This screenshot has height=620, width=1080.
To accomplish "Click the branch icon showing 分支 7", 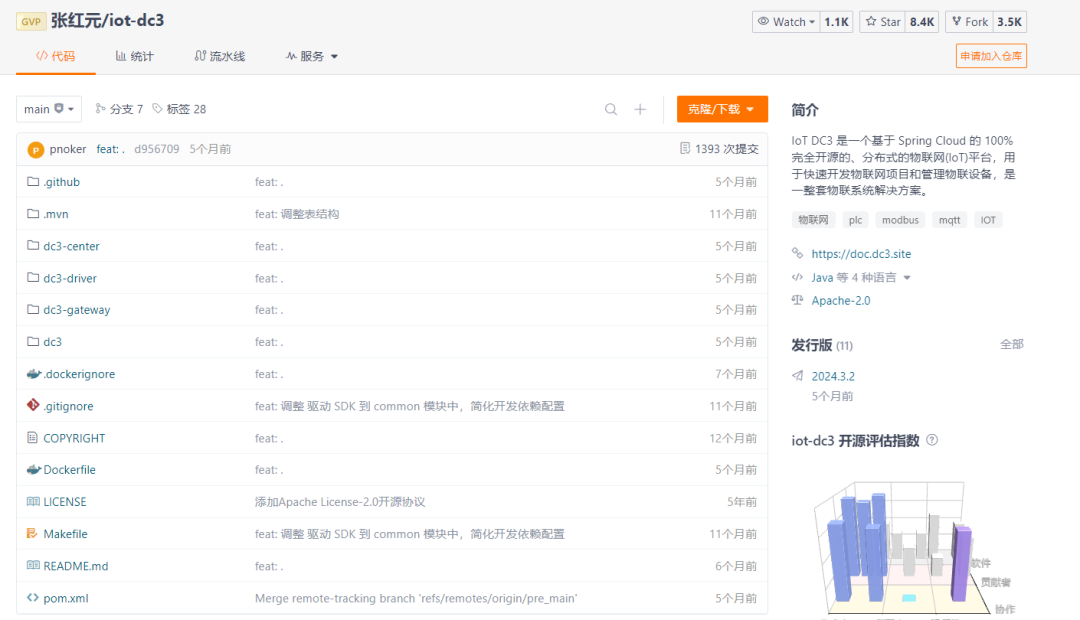I will pyautogui.click(x=100, y=109).
